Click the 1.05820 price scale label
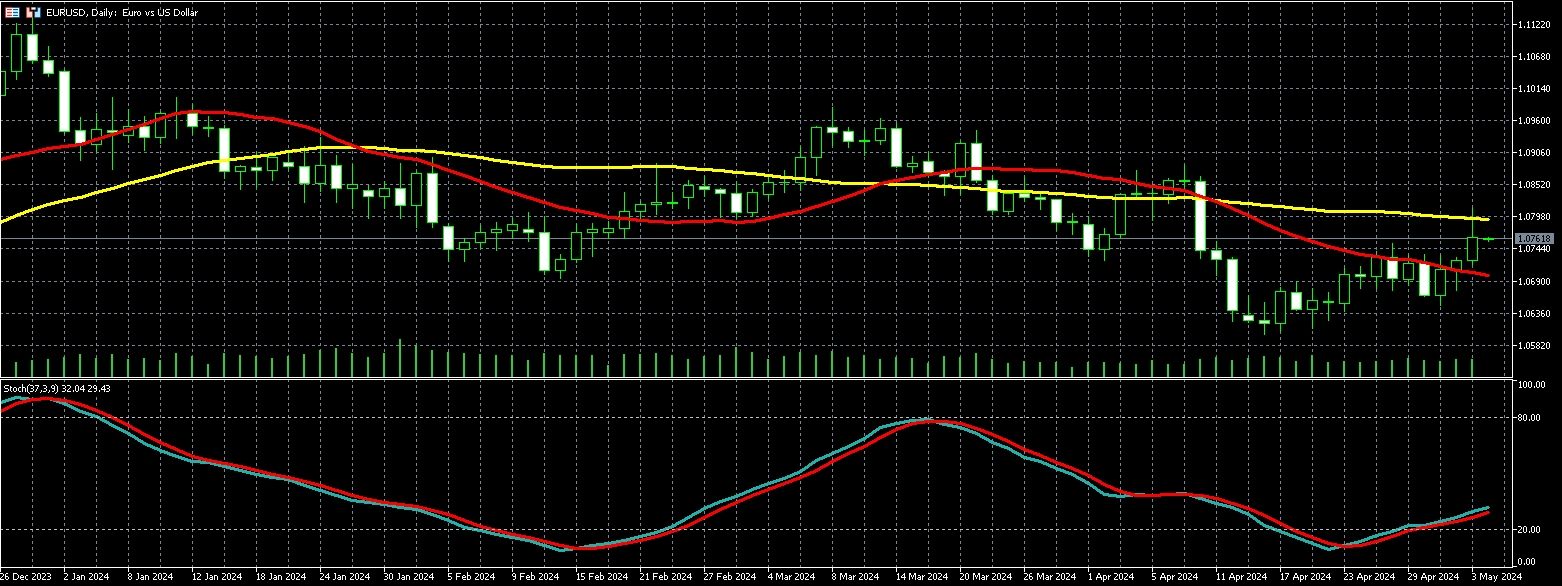This screenshot has height=586, width=1562. click(1533, 346)
